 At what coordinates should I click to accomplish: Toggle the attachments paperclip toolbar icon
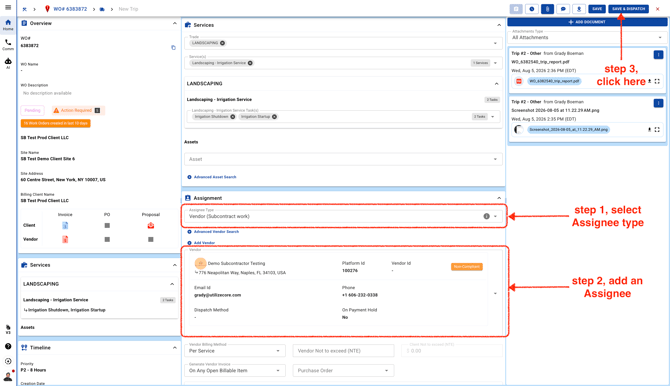pyautogui.click(x=547, y=9)
